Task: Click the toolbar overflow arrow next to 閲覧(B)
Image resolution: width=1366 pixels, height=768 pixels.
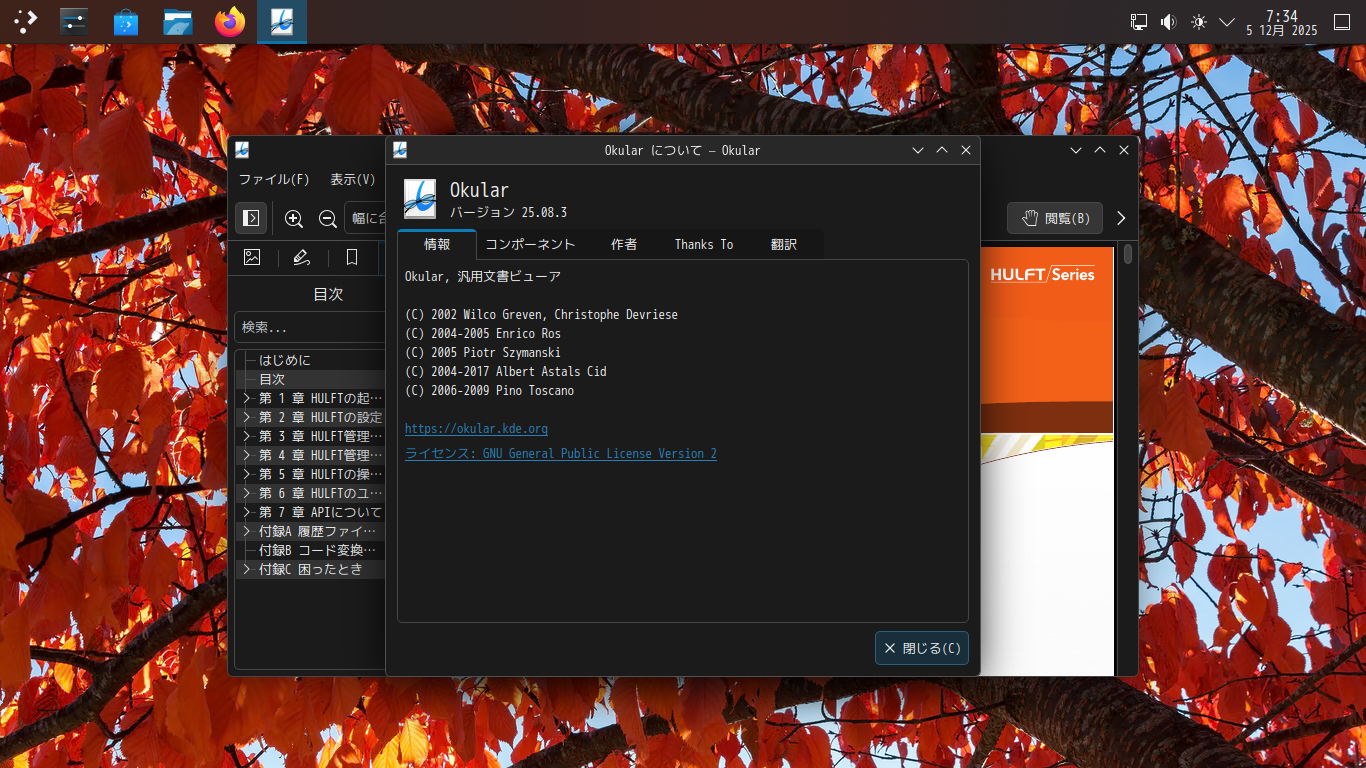Action: click(1121, 218)
